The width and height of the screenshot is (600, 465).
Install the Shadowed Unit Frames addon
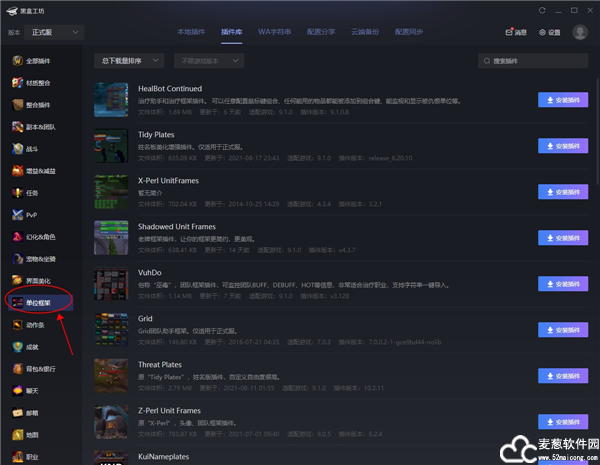563,238
